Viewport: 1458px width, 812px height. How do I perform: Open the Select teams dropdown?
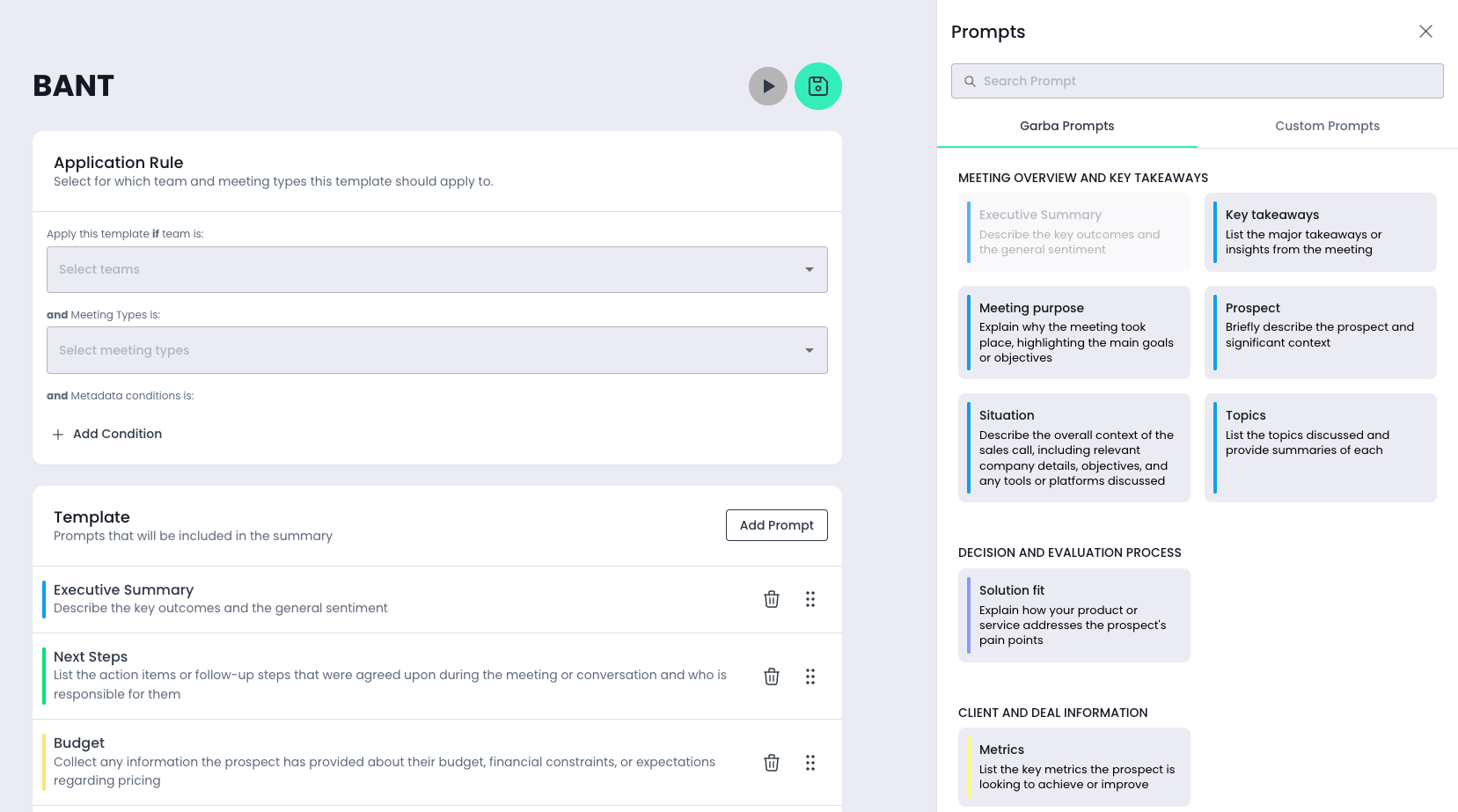pyautogui.click(x=436, y=269)
